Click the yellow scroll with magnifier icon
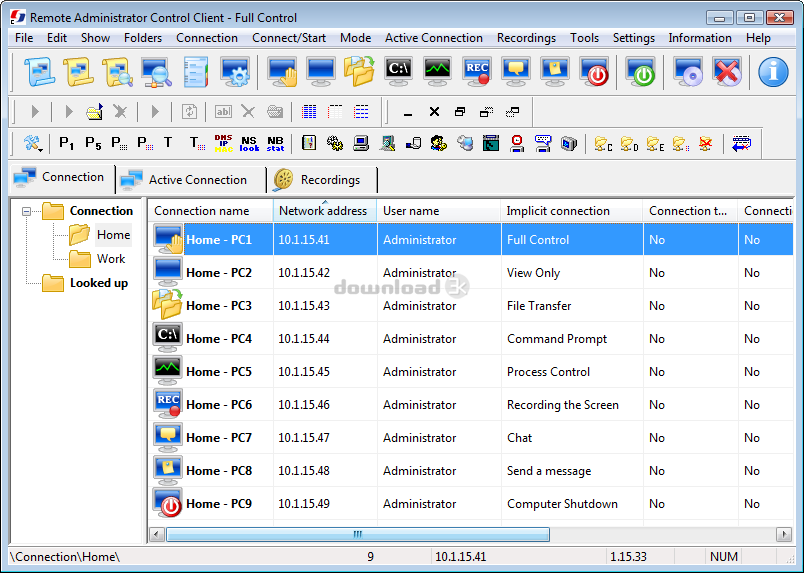 point(117,72)
